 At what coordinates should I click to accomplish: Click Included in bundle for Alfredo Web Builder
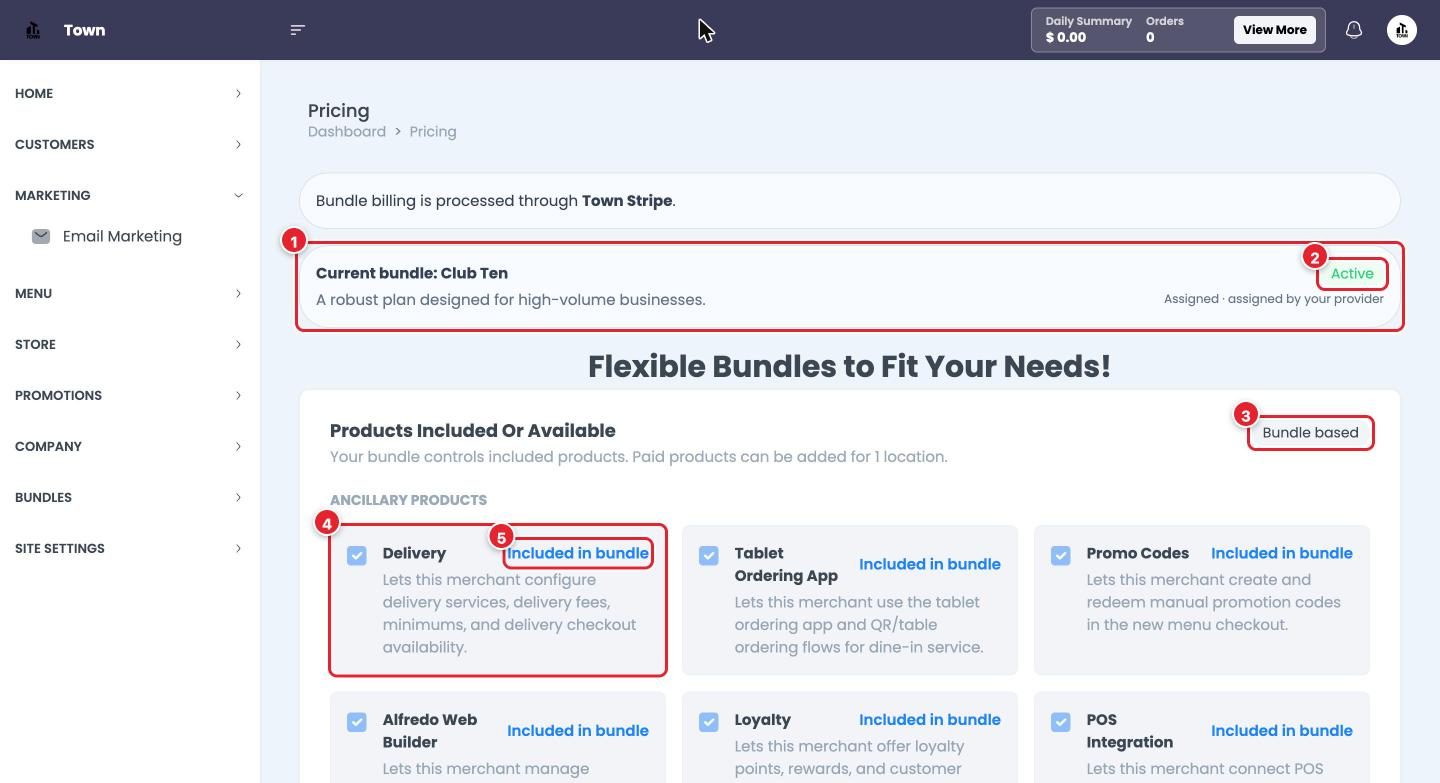tap(578, 731)
